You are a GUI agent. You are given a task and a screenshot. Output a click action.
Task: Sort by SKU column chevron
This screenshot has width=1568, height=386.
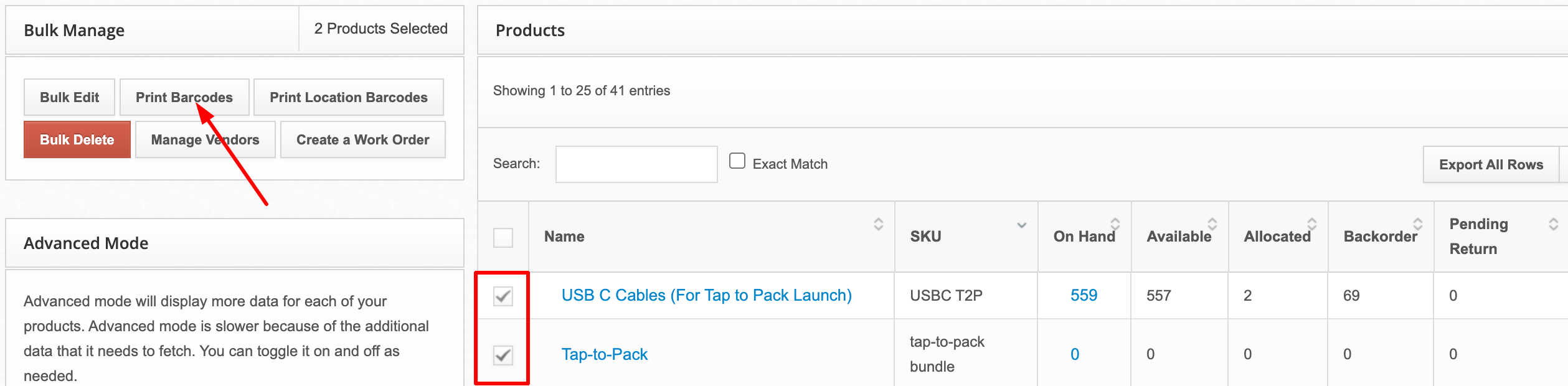[x=1021, y=225]
